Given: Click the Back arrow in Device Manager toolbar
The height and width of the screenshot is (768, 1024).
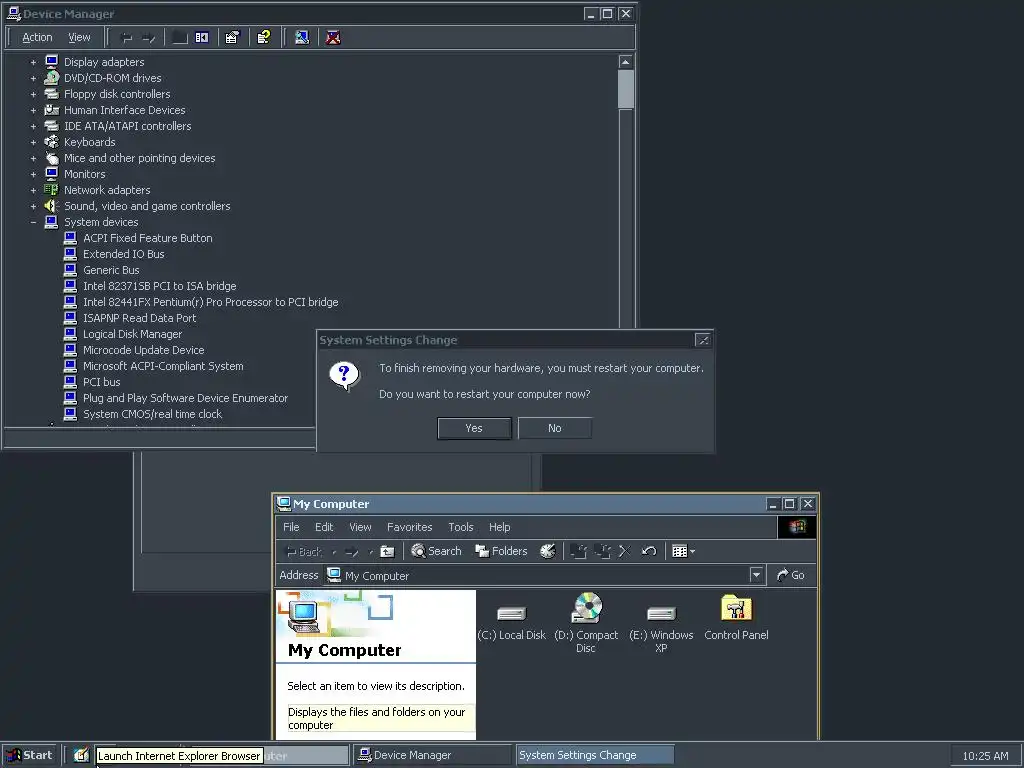Looking at the screenshot, I should click(127, 38).
